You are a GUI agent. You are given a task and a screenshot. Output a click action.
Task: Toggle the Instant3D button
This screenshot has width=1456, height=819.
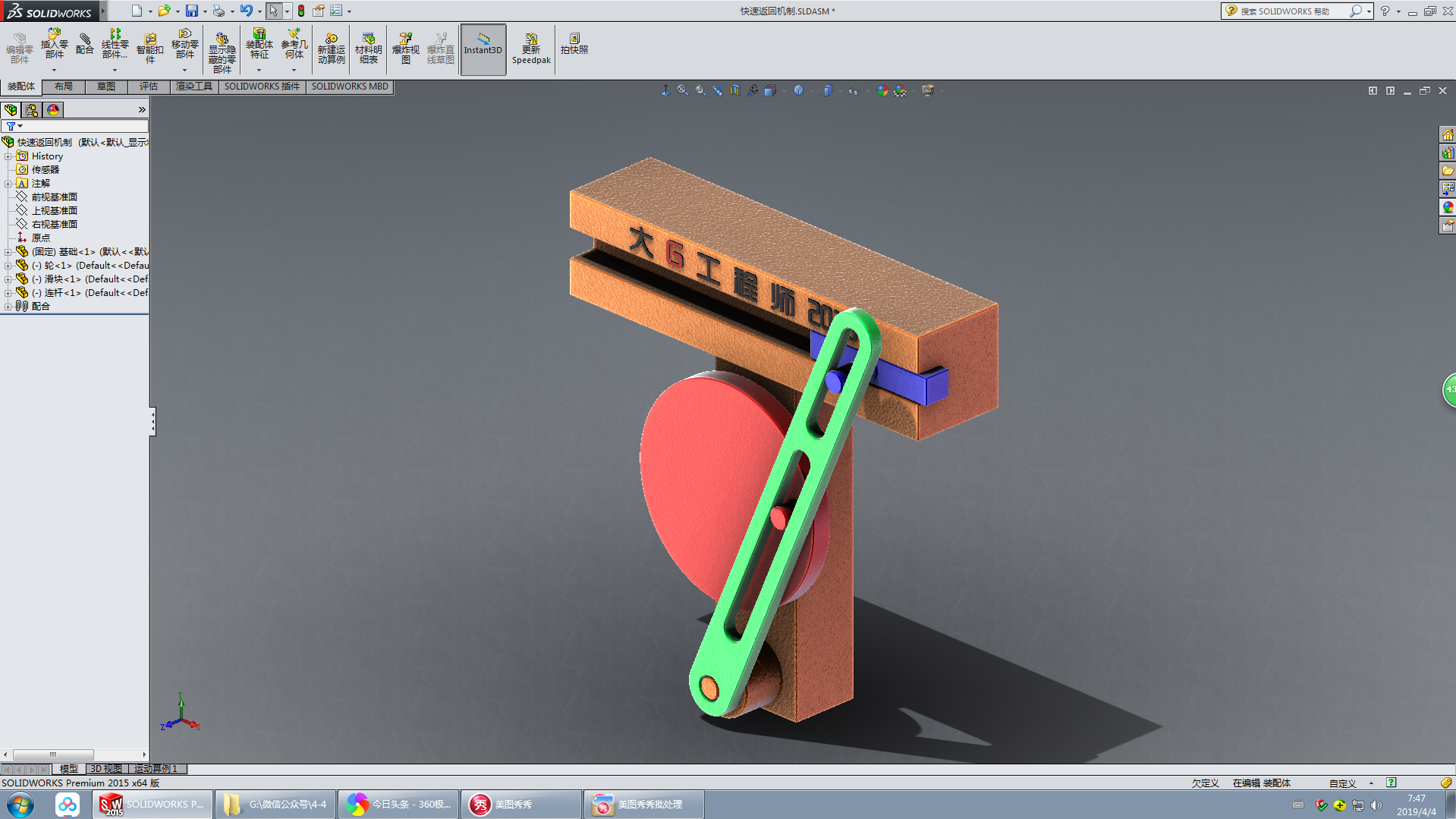coord(483,49)
